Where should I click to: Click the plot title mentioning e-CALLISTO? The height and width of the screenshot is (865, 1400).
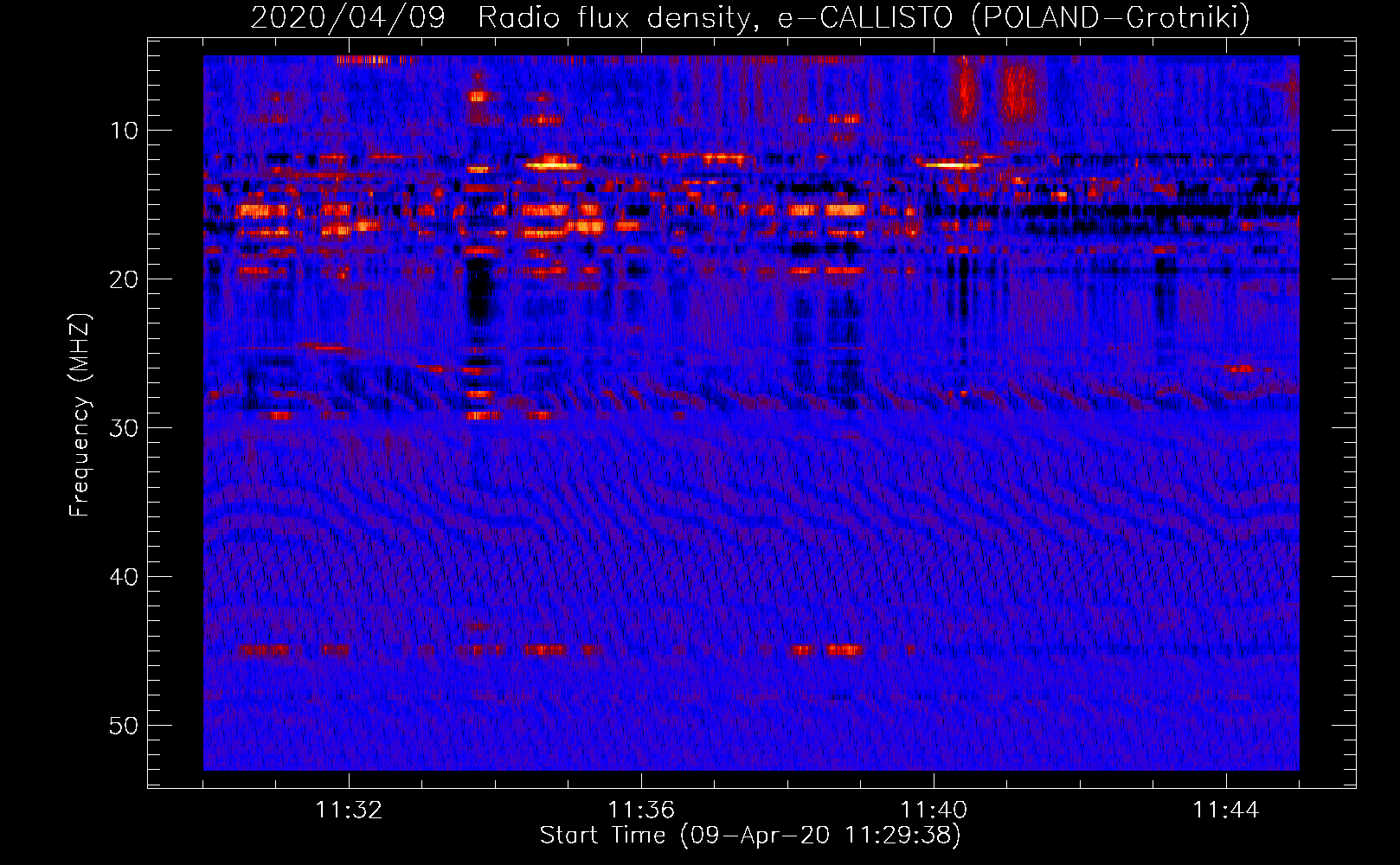coord(750,17)
